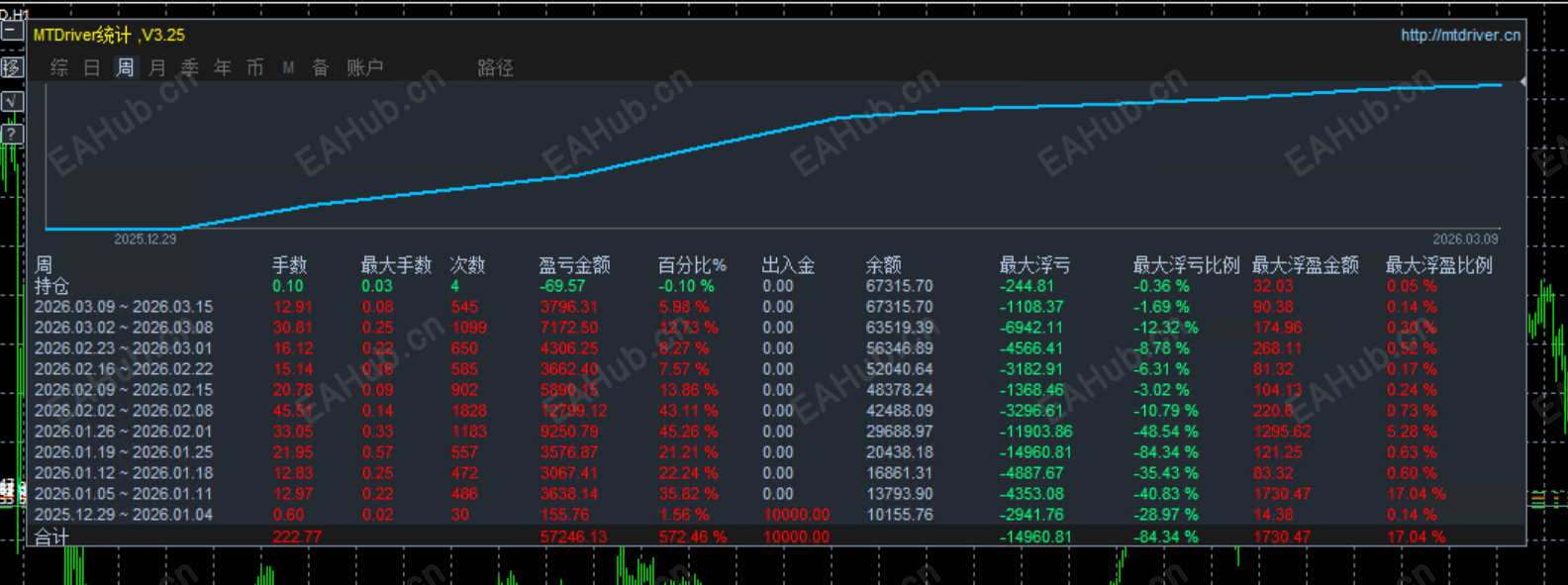Click the 1295.62 max floating profit value
The image size is (1568, 585).
point(1282,432)
